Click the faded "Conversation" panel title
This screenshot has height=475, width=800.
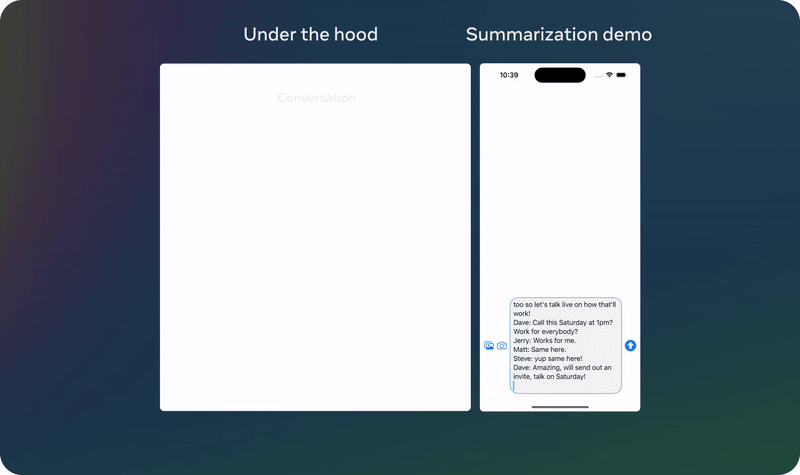point(316,98)
